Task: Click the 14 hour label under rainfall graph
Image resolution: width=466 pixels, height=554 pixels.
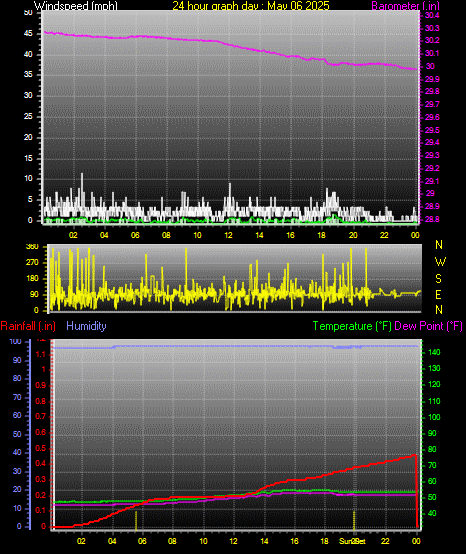Action: [x=264, y=541]
